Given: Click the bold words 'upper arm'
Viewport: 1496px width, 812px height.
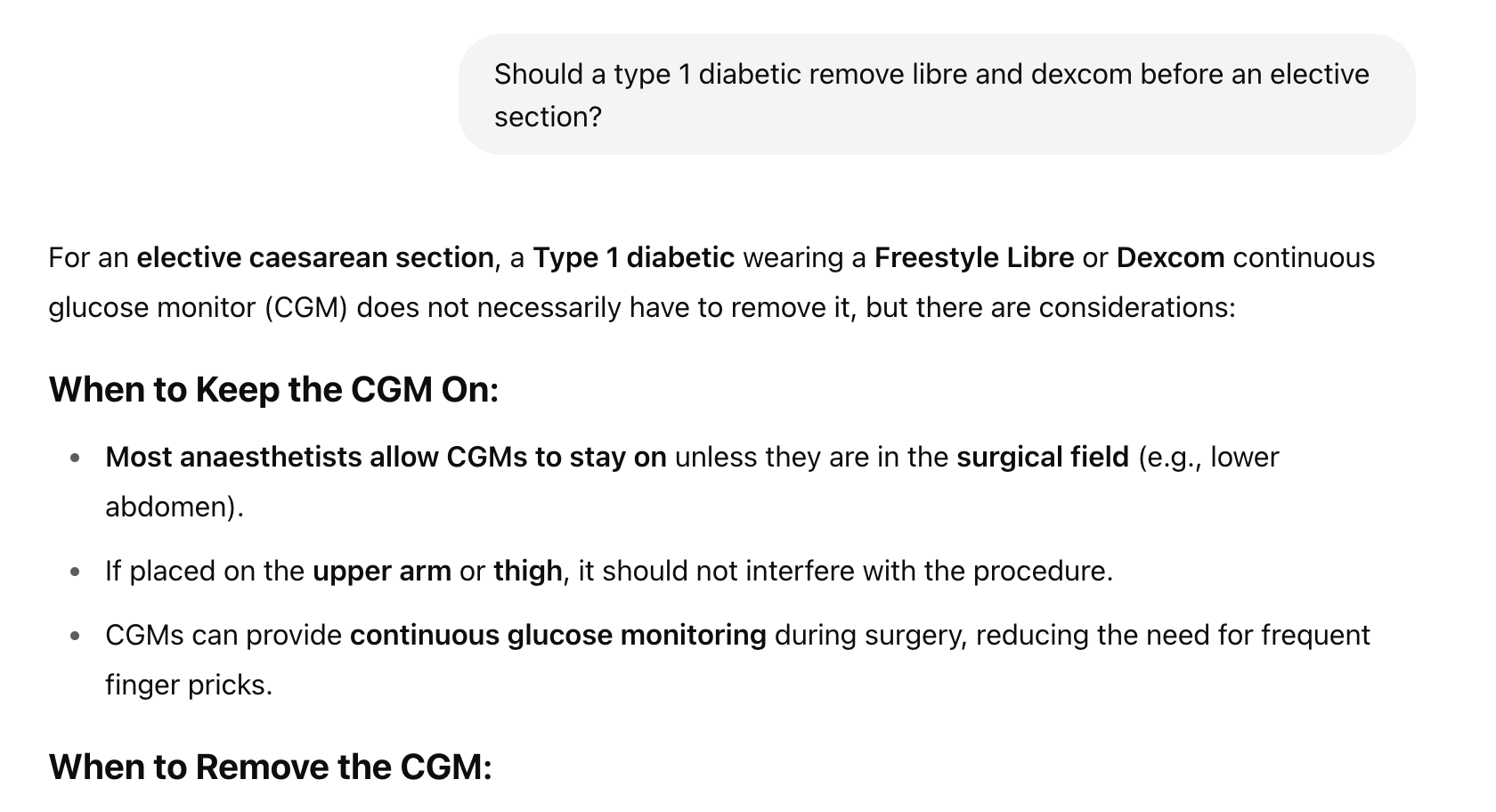Looking at the screenshot, I should (x=382, y=572).
